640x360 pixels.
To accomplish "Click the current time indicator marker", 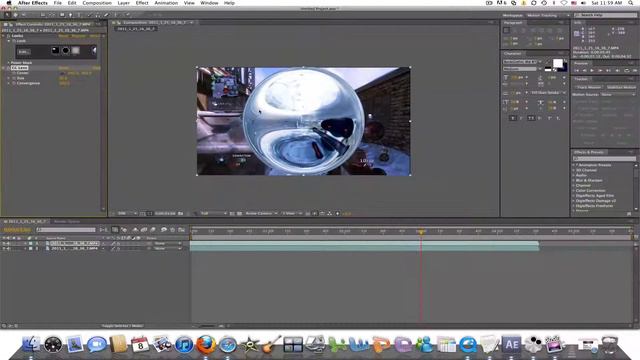I will tap(421, 231).
